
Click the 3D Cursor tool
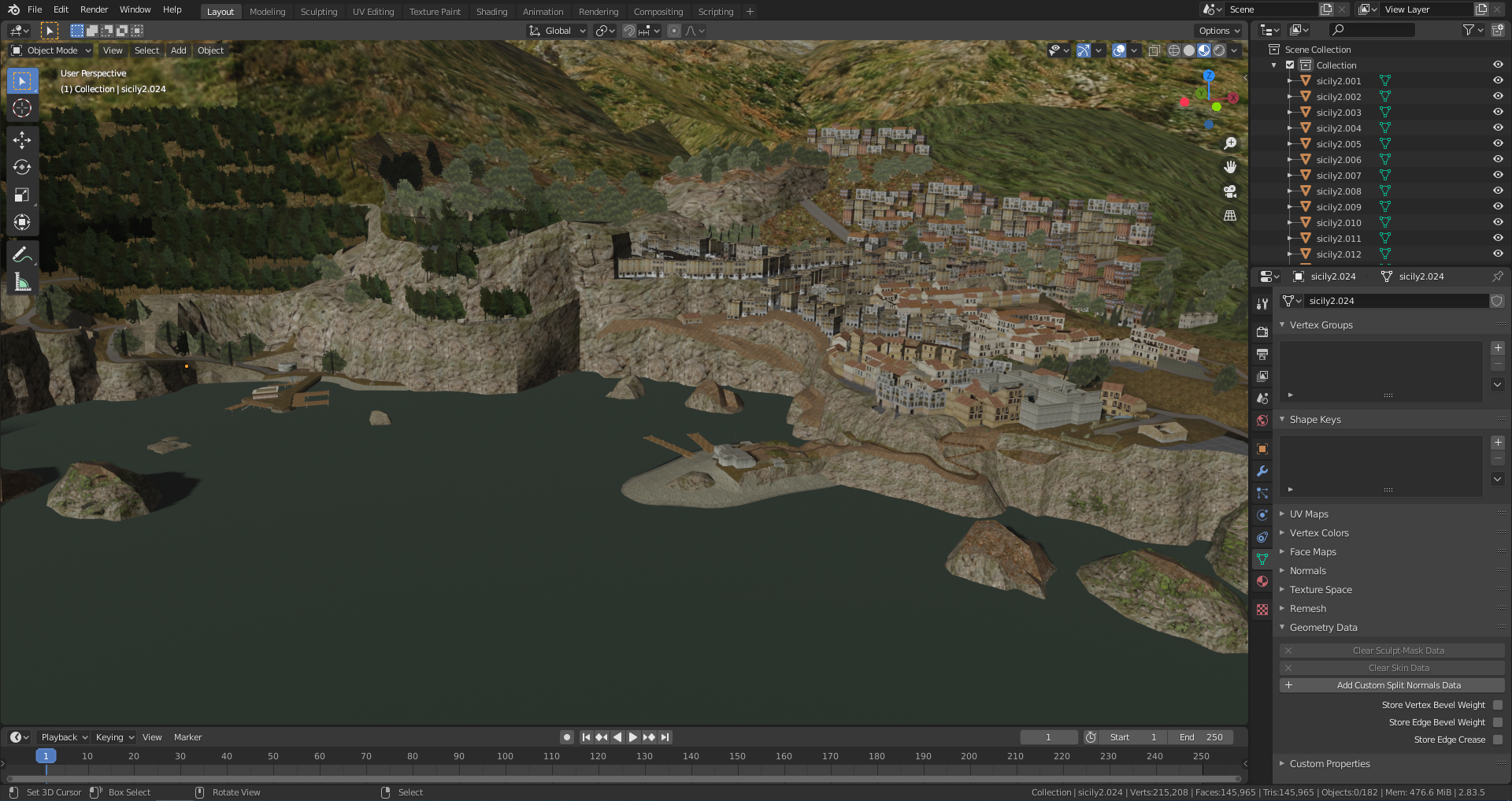pos(22,108)
